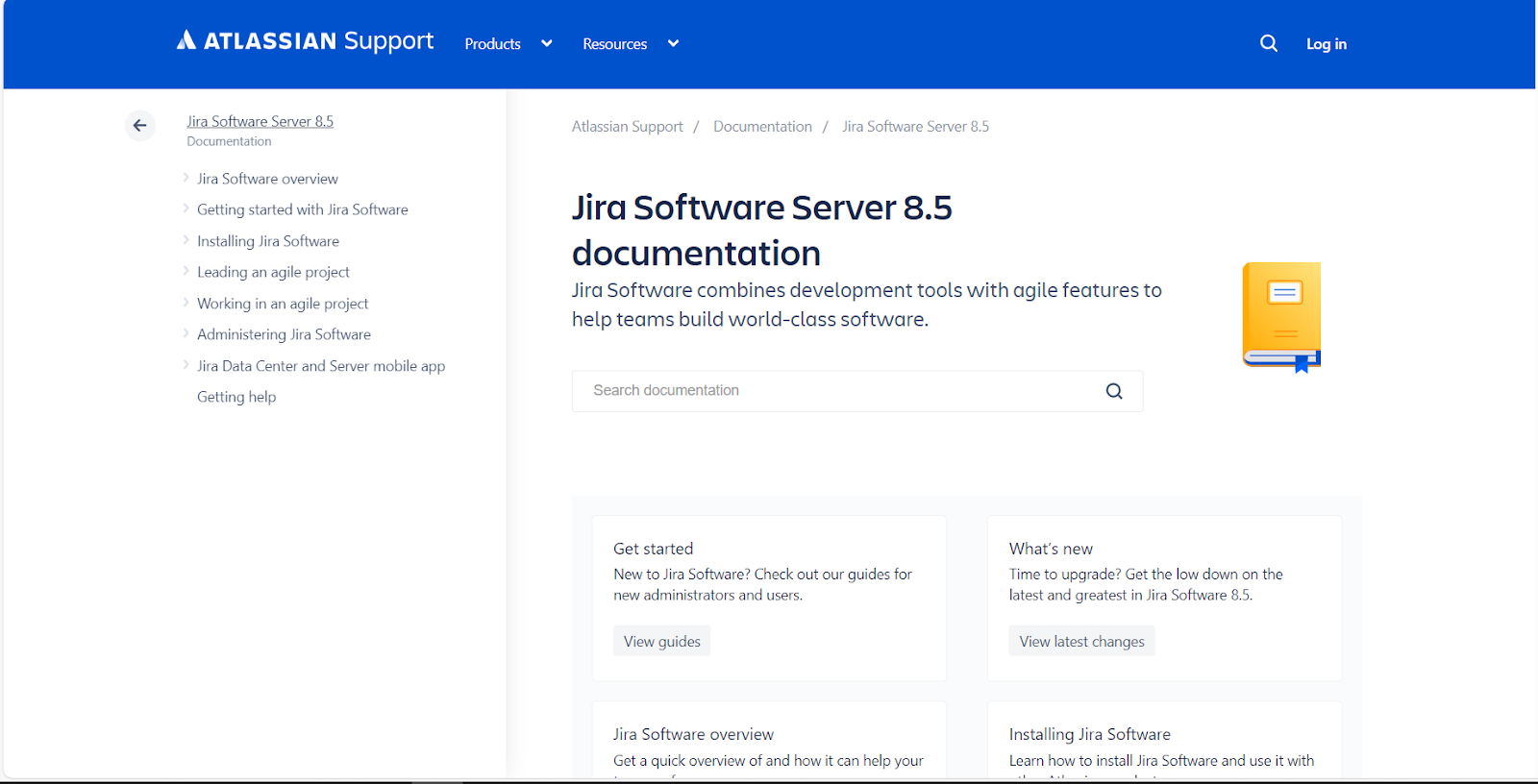1538x784 pixels.
Task: Expand chevron beside Administering Jira Software
Action: pyautogui.click(x=186, y=333)
